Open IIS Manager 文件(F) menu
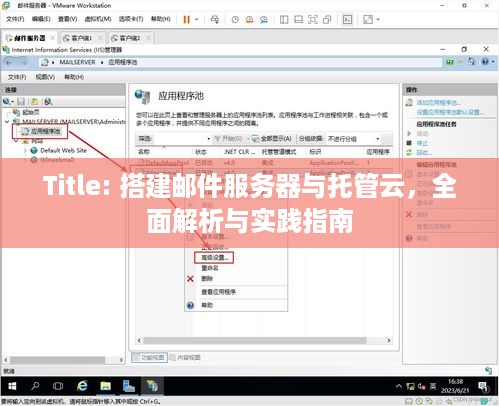The height and width of the screenshot is (406, 499). tap(17, 77)
